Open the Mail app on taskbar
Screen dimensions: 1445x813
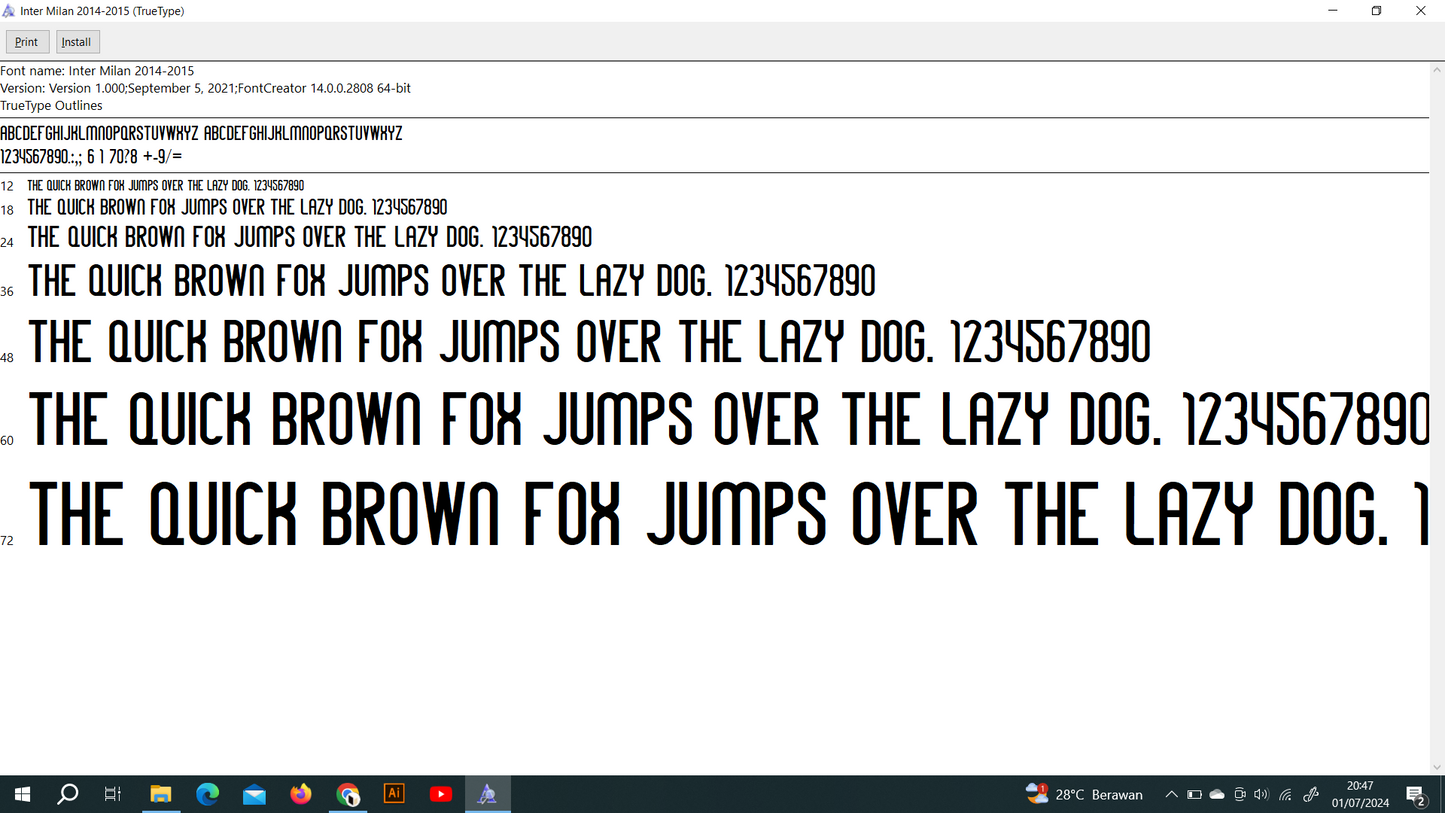click(x=254, y=794)
